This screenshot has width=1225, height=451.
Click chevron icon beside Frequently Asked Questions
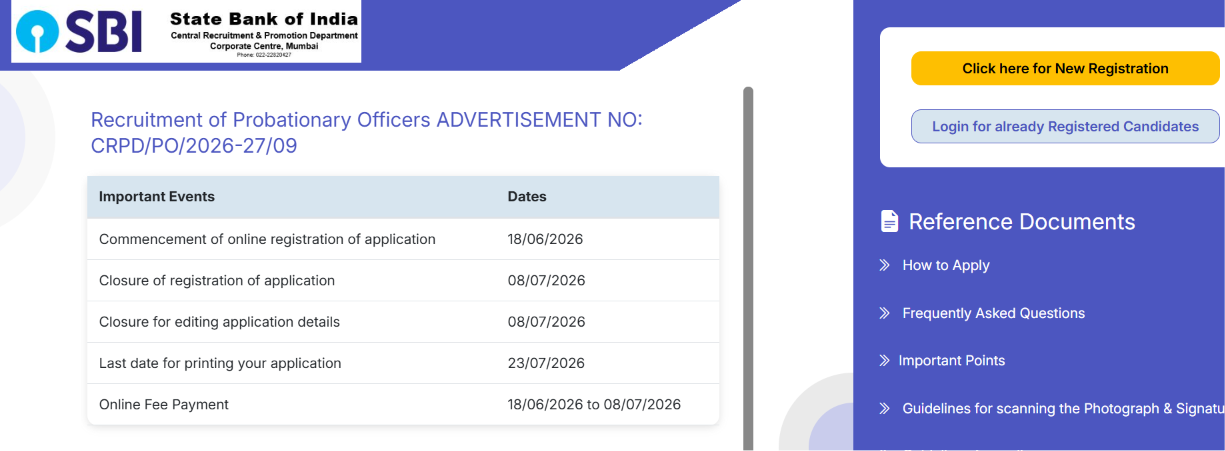tap(884, 313)
